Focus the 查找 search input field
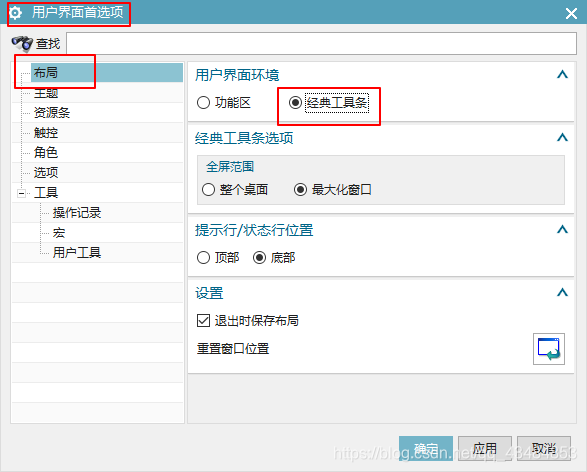Screen dimensions: 587x472 click(x=321, y=43)
